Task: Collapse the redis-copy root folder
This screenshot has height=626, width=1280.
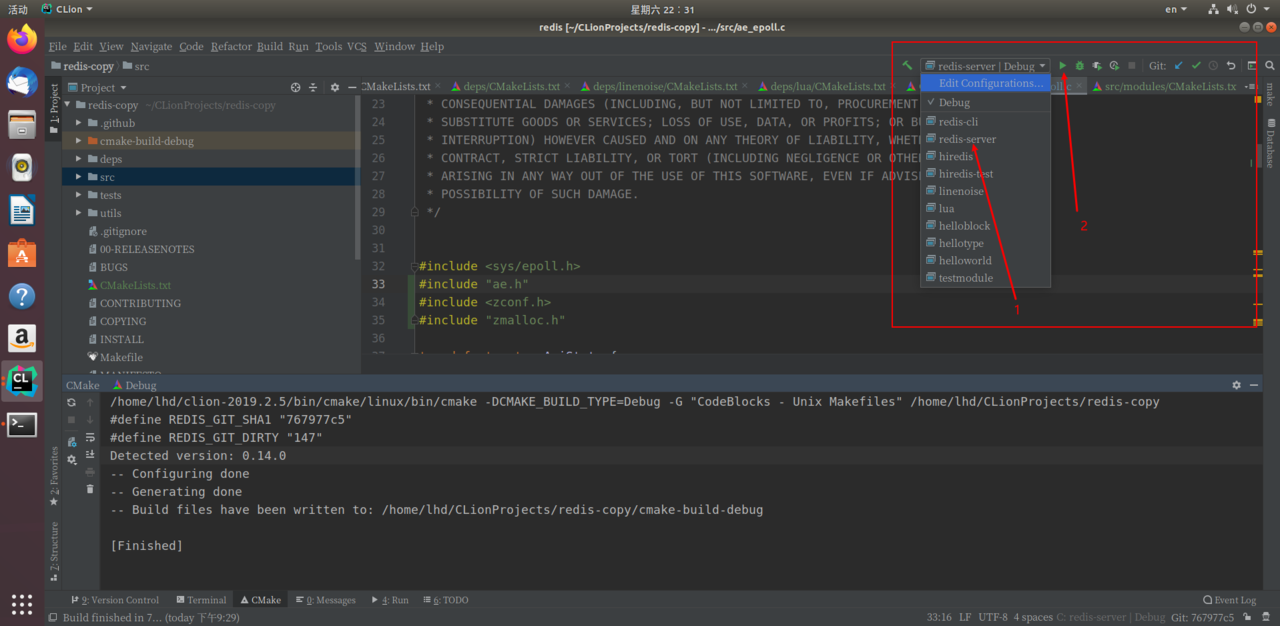Action: (68, 105)
